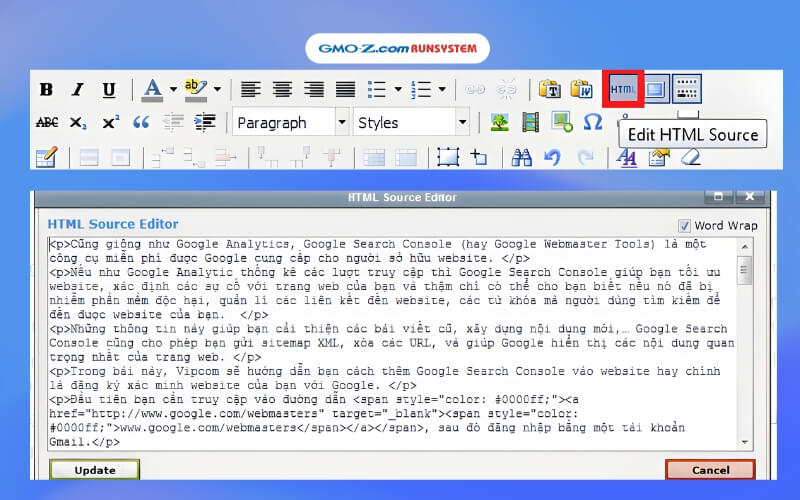Toggle Justify full alignment
Image resolution: width=800 pixels, height=500 pixels.
(345, 89)
